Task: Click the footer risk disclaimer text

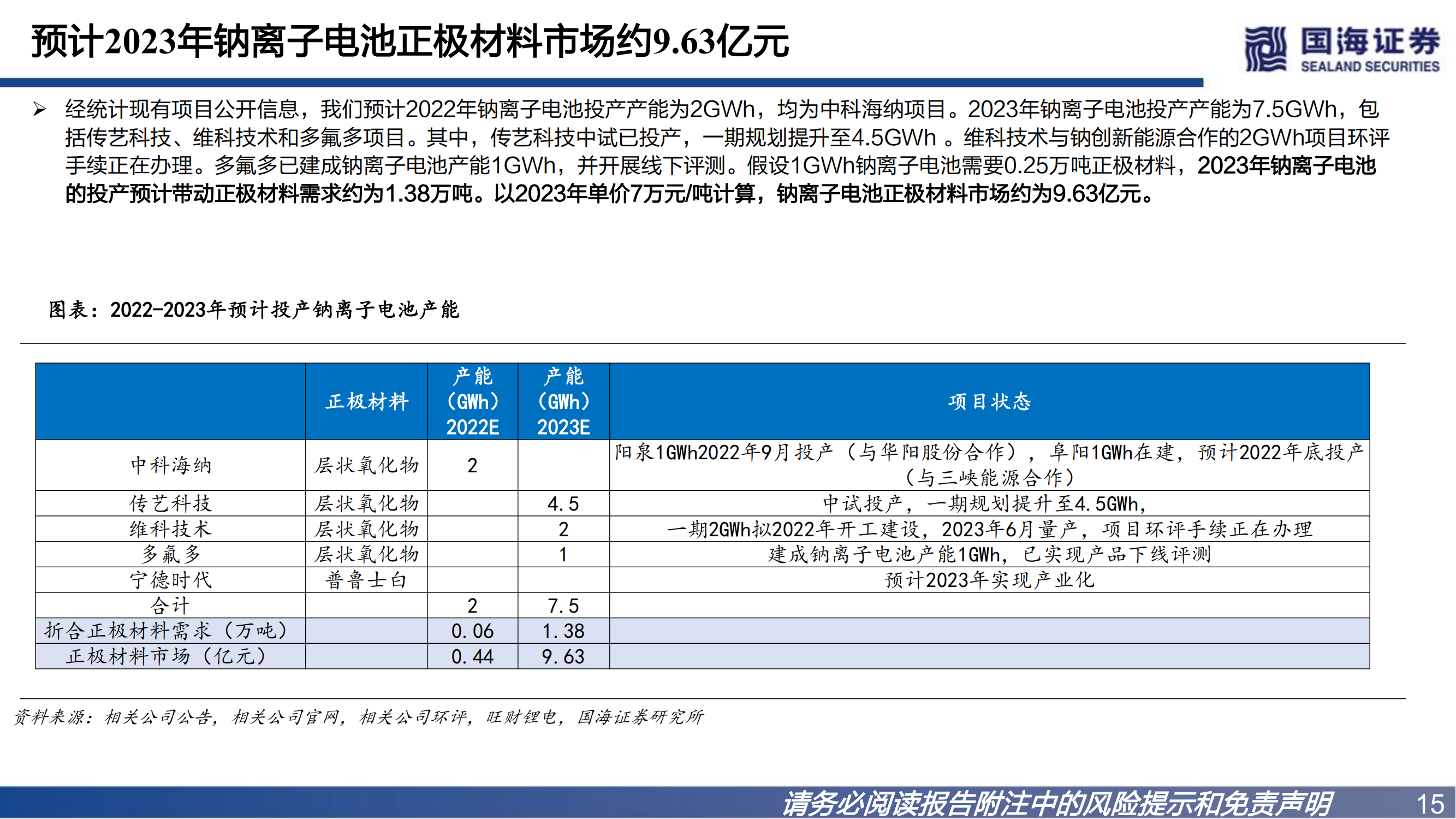Action: (1056, 803)
